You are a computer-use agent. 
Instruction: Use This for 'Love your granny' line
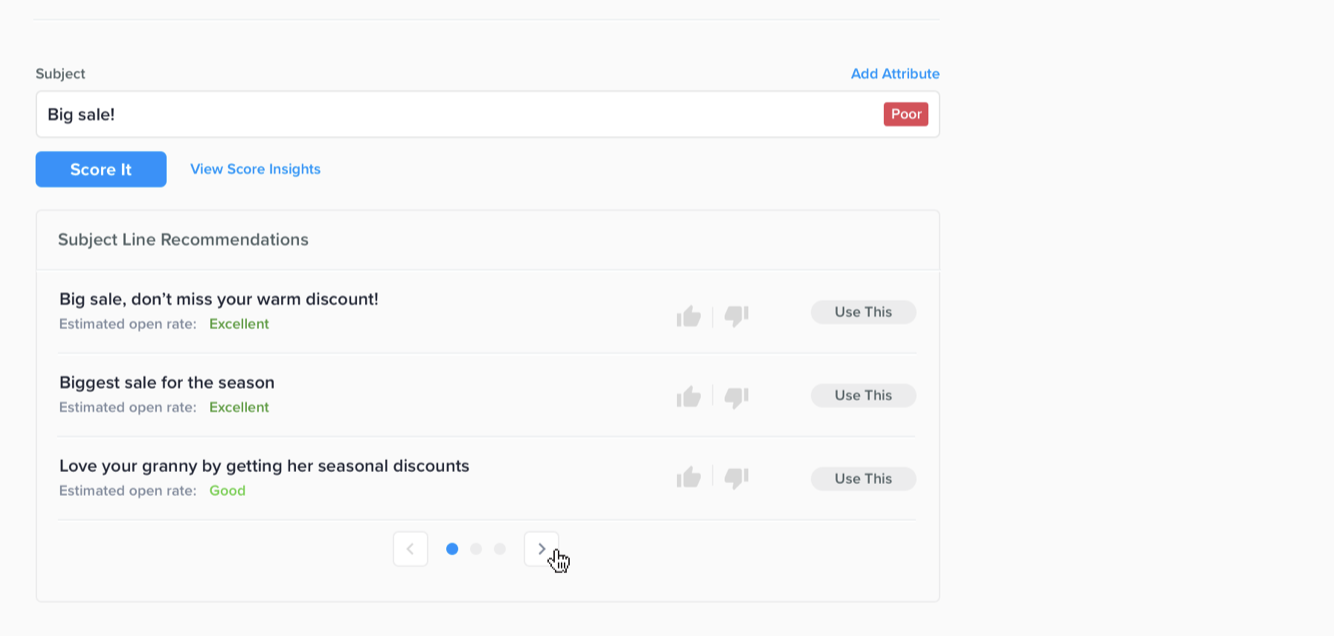[x=863, y=479]
